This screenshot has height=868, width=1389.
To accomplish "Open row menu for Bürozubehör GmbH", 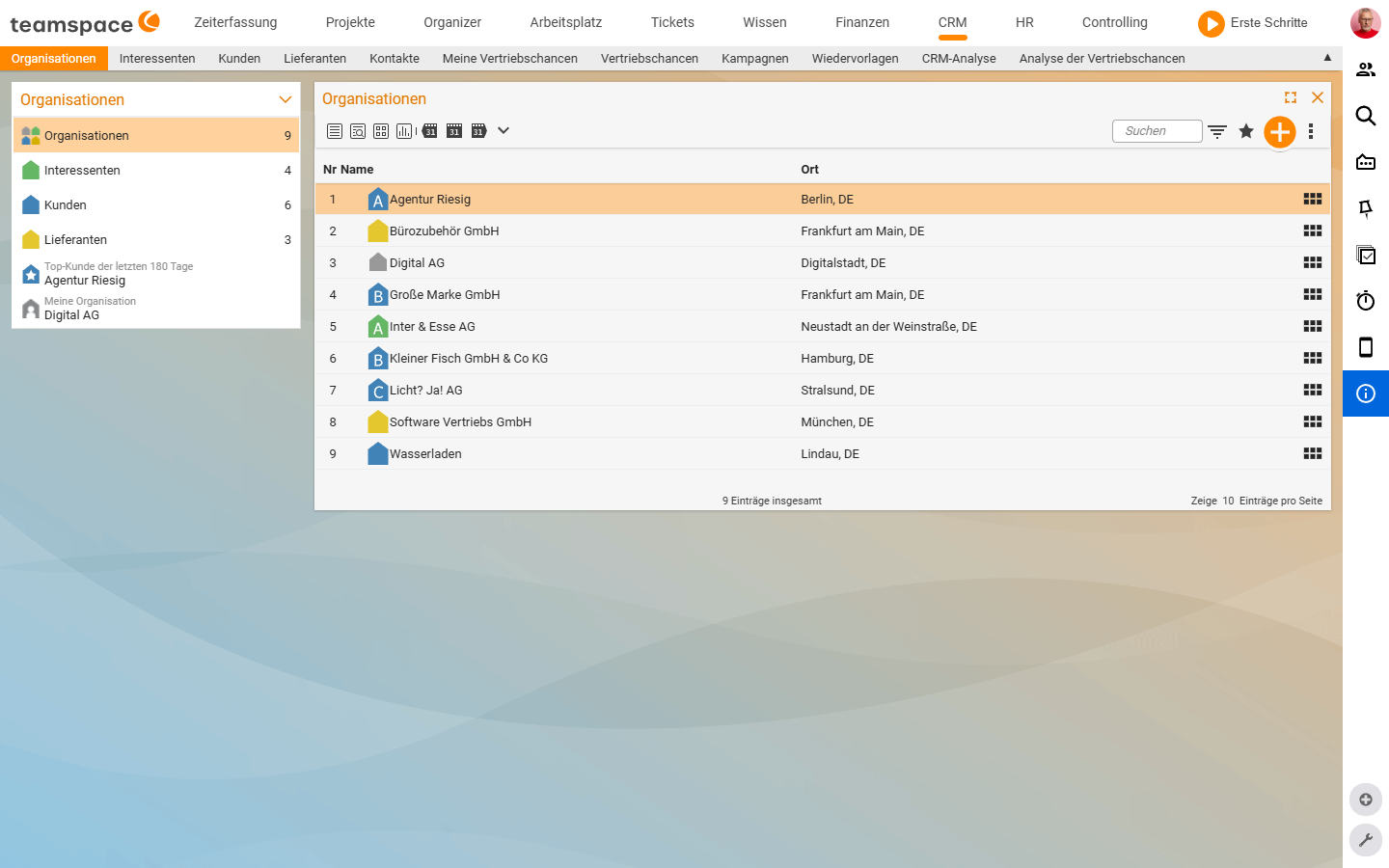I will tap(1313, 231).
